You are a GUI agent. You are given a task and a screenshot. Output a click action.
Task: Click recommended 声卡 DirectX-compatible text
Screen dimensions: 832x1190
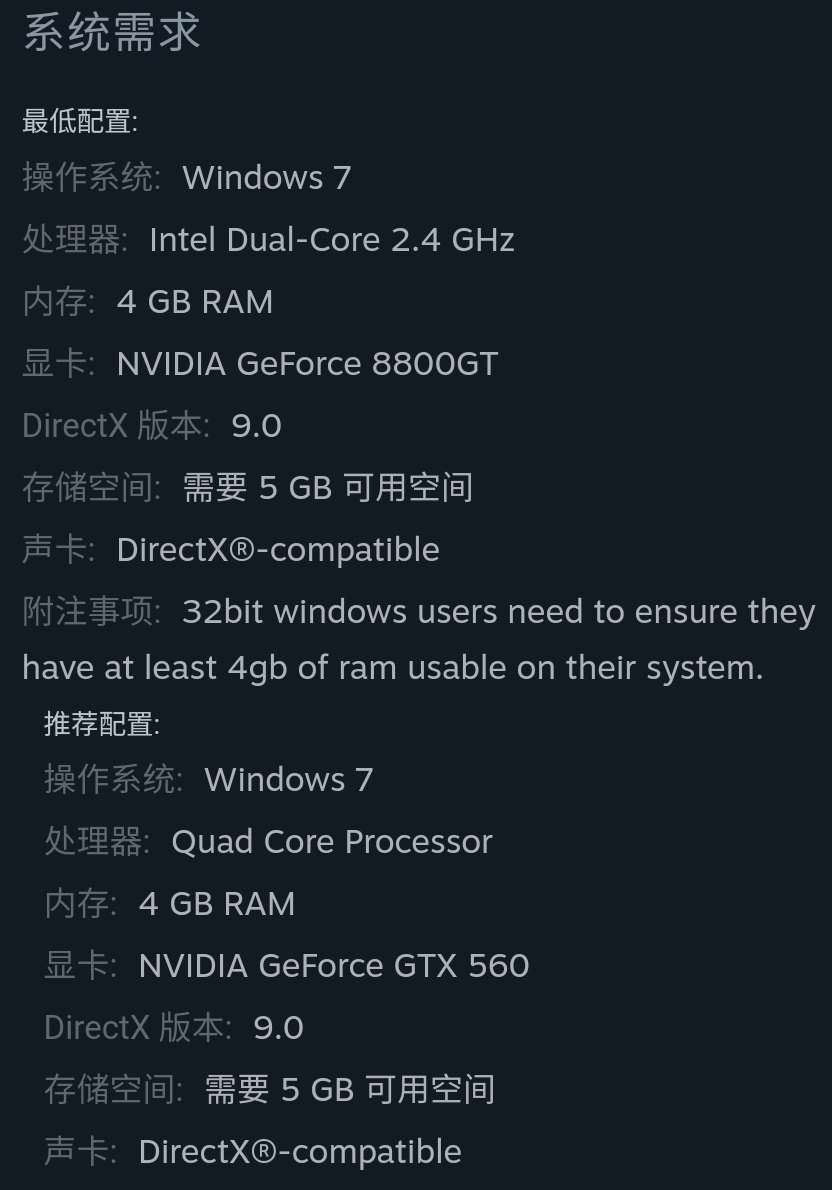tap(300, 1153)
